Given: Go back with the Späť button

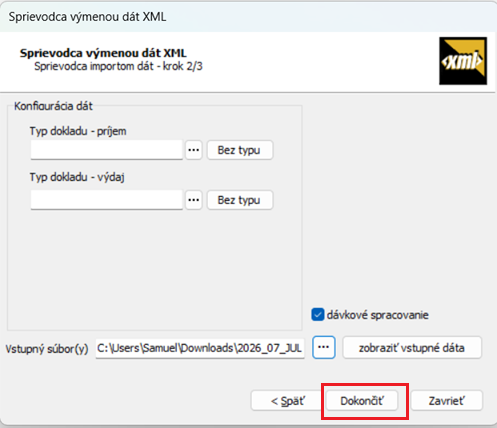Looking at the screenshot, I should [x=287, y=401].
